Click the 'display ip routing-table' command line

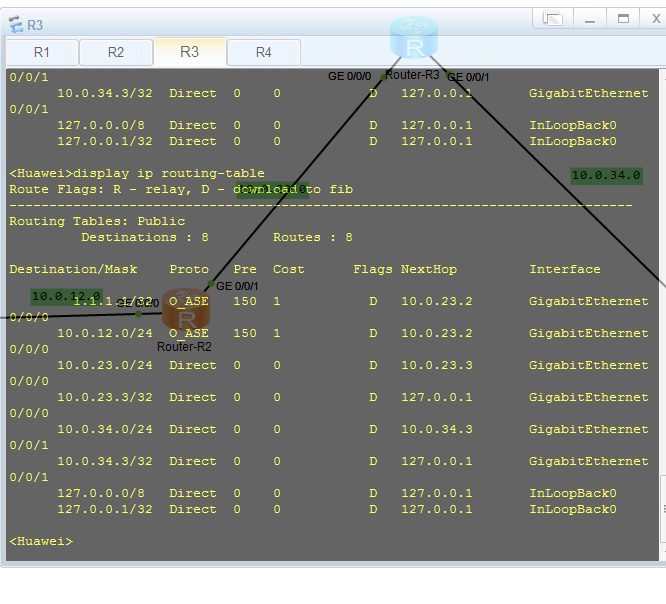pos(137,173)
